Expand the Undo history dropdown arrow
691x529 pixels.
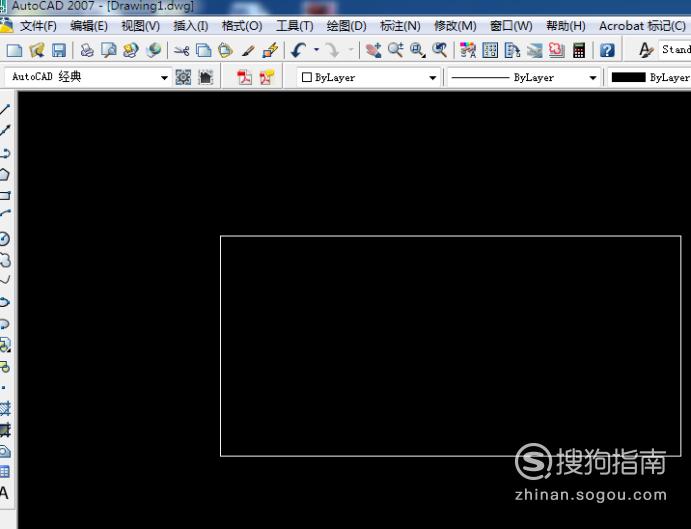(316, 50)
